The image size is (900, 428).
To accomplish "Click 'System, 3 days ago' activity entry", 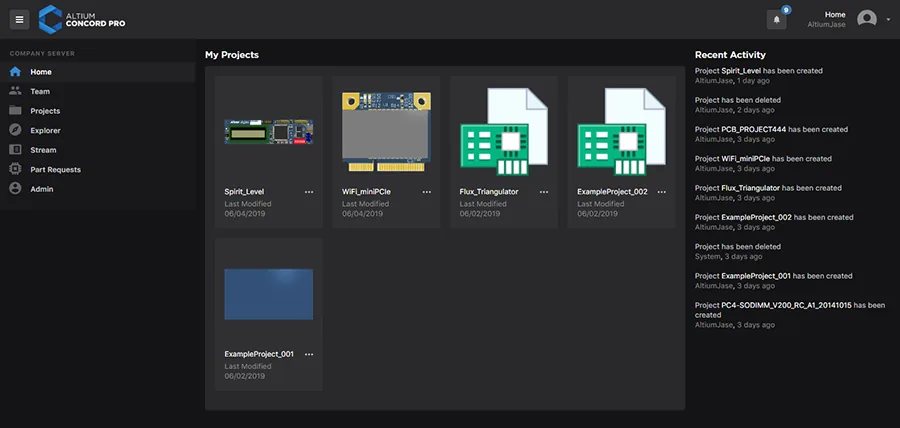I will click(727, 256).
